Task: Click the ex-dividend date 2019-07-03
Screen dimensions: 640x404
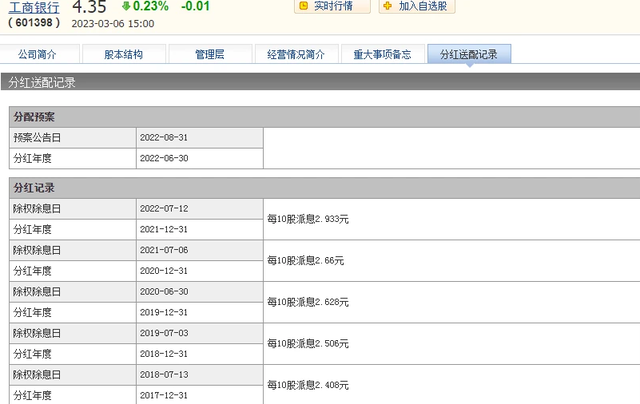Action: (x=164, y=333)
